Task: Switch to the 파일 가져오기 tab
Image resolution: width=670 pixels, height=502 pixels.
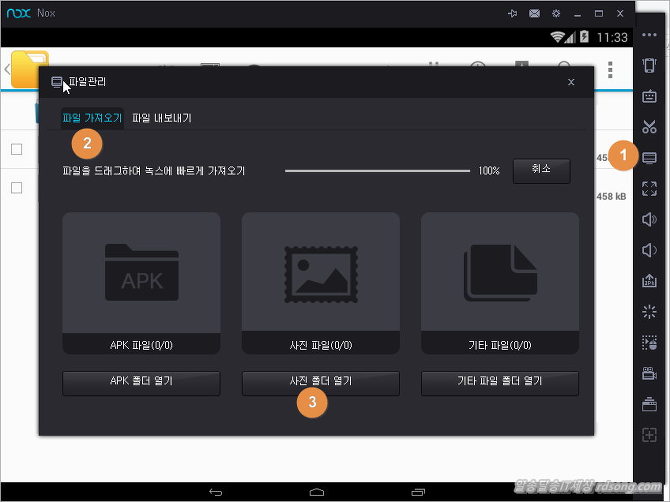Action: pyautogui.click(x=92, y=118)
